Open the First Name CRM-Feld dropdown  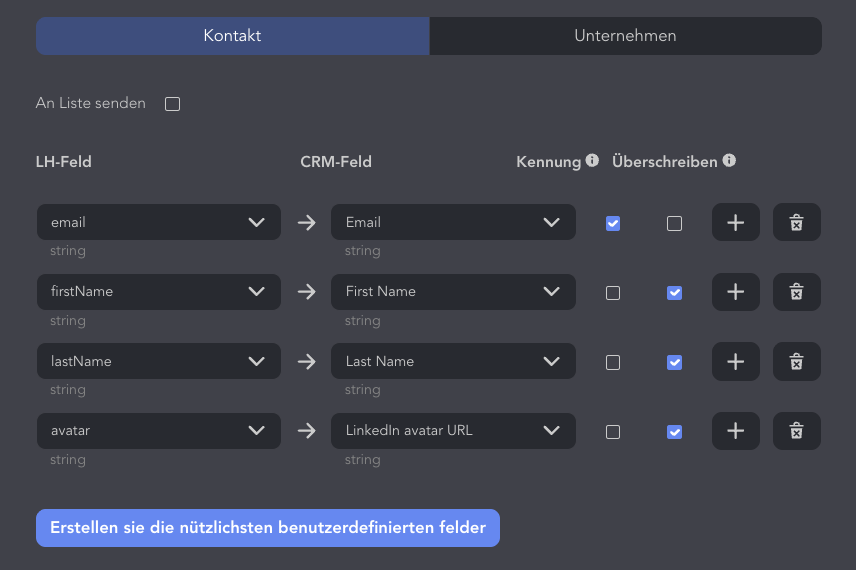pos(453,292)
